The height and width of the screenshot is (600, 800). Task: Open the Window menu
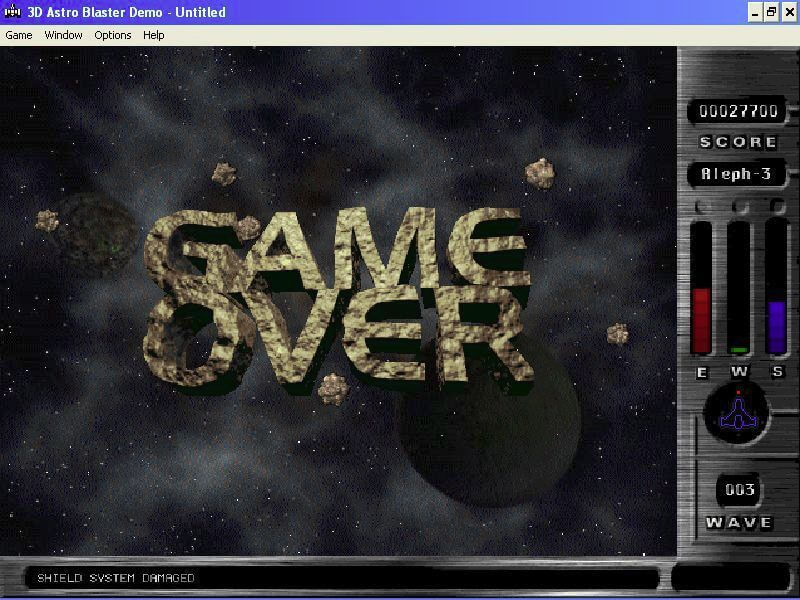click(63, 35)
